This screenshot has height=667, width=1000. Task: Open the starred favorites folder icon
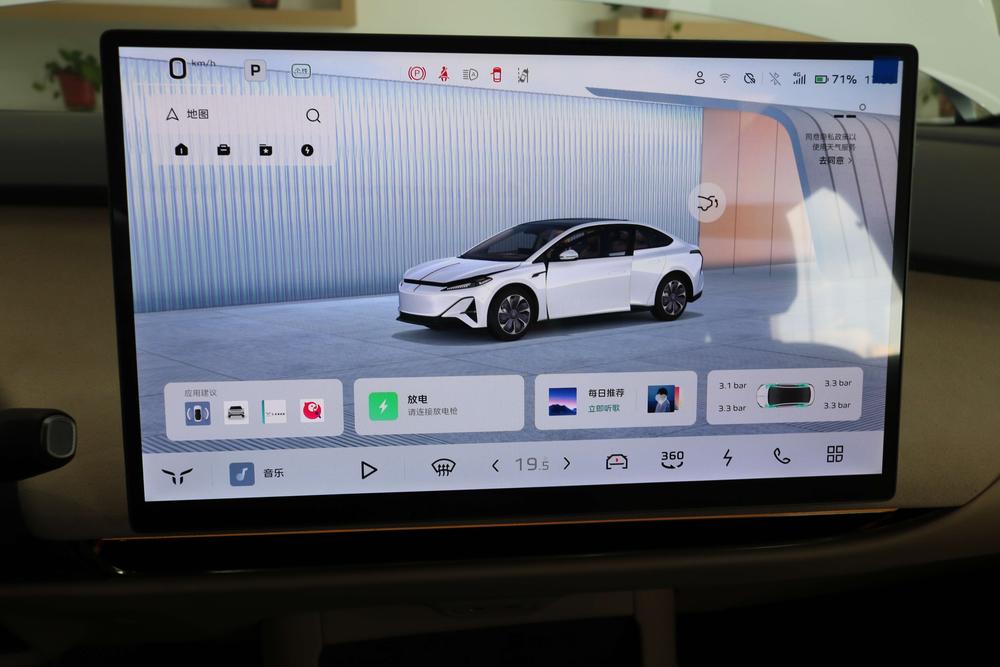(265, 150)
